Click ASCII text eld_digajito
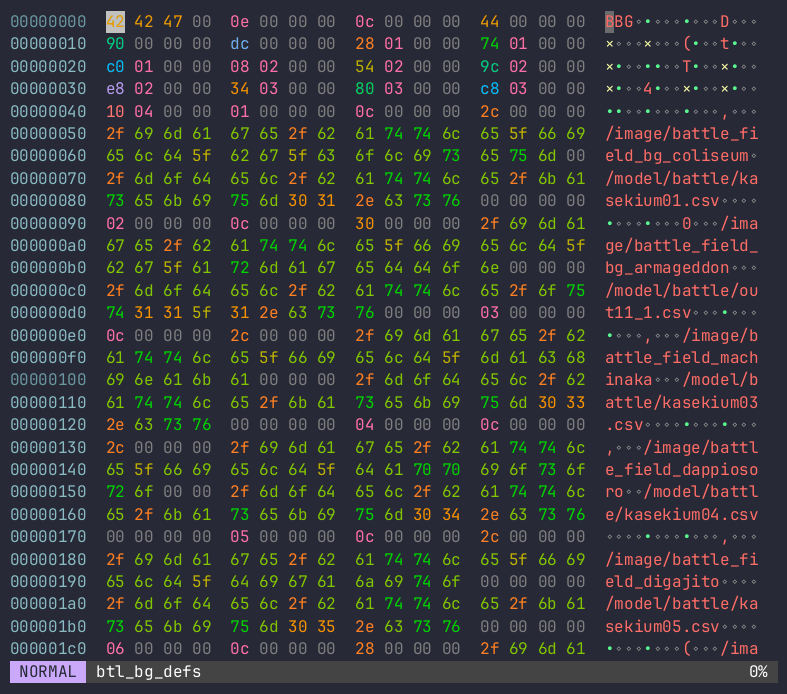787x694 pixels. point(662,582)
